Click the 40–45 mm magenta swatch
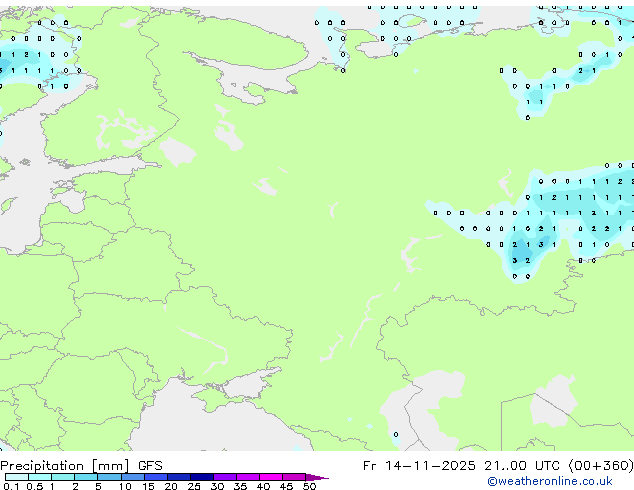 tap(271, 477)
